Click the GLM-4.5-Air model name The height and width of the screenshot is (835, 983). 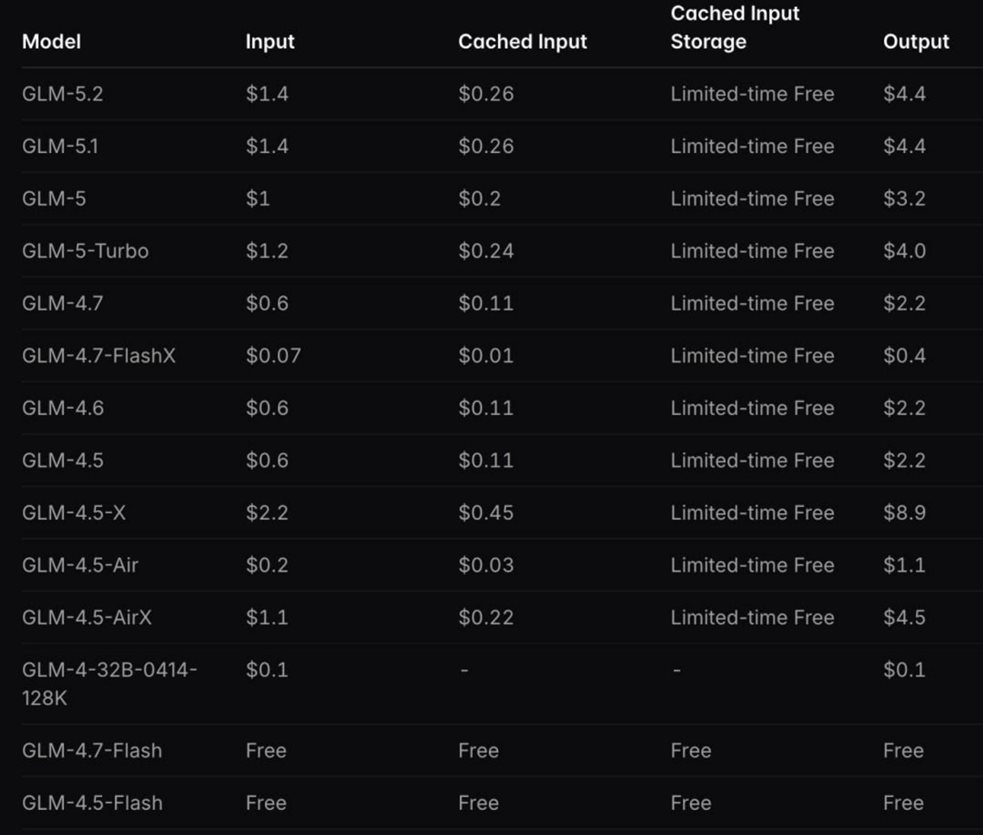(80, 565)
